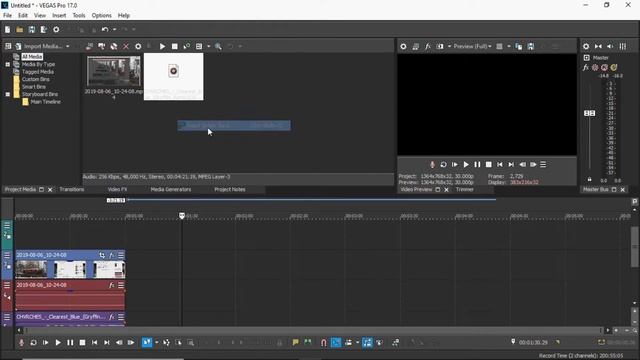Open the undo history dropdown arrow
Viewport: 640px width, 360px height.
click(115, 29)
